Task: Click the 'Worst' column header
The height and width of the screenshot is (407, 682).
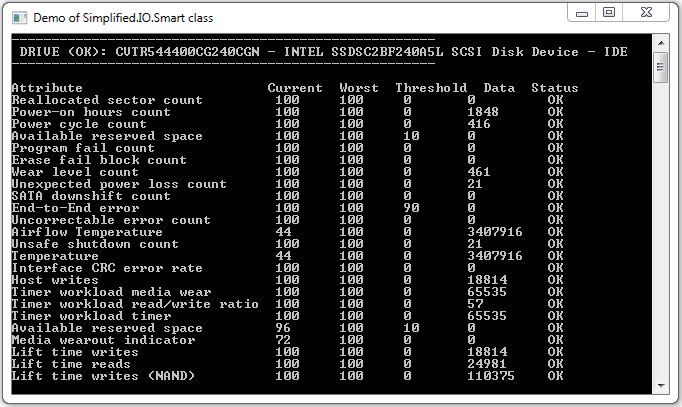Action: coord(359,88)
